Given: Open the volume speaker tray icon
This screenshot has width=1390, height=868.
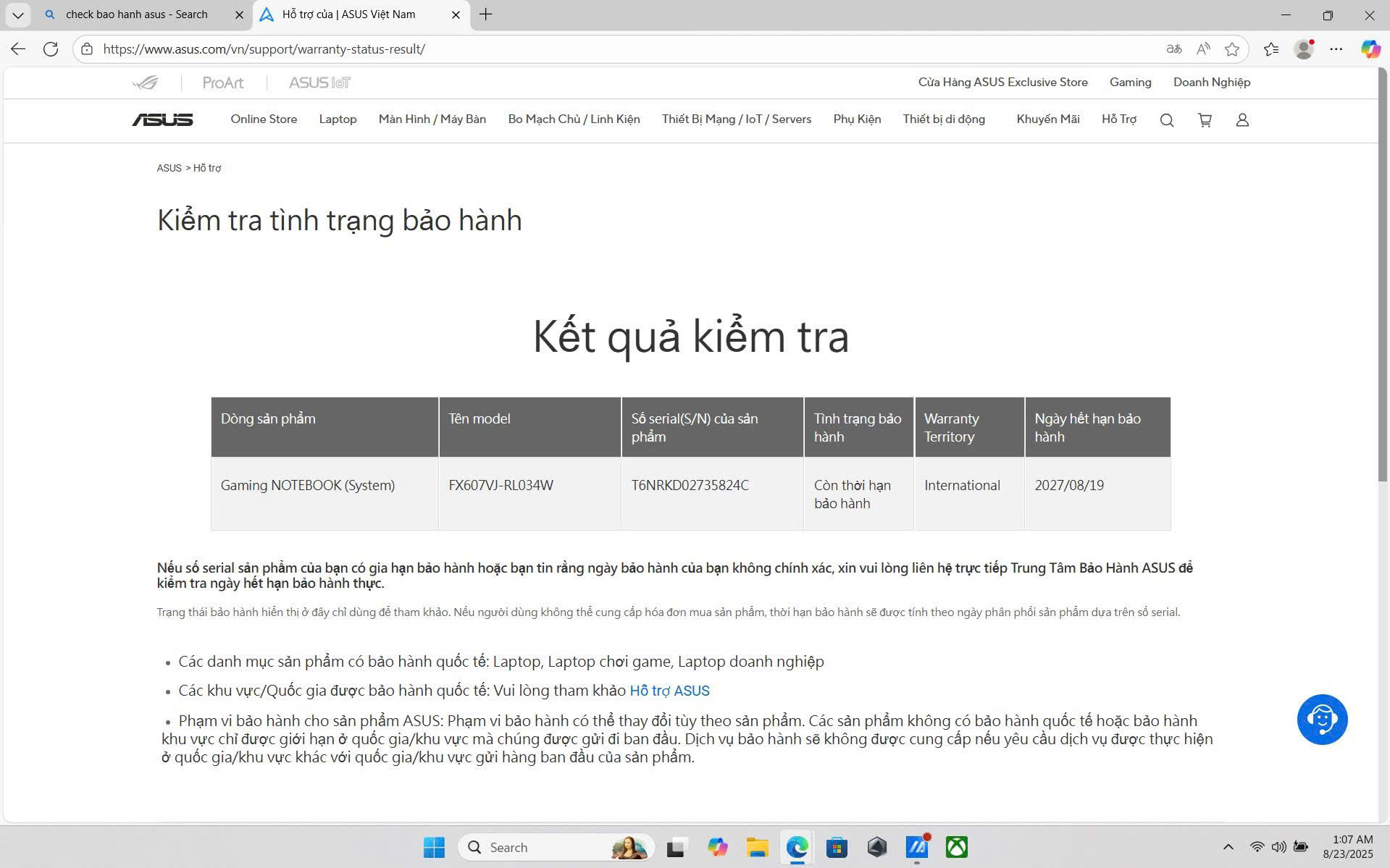Looking at the screenshot, I should [x=1279, y=847].
